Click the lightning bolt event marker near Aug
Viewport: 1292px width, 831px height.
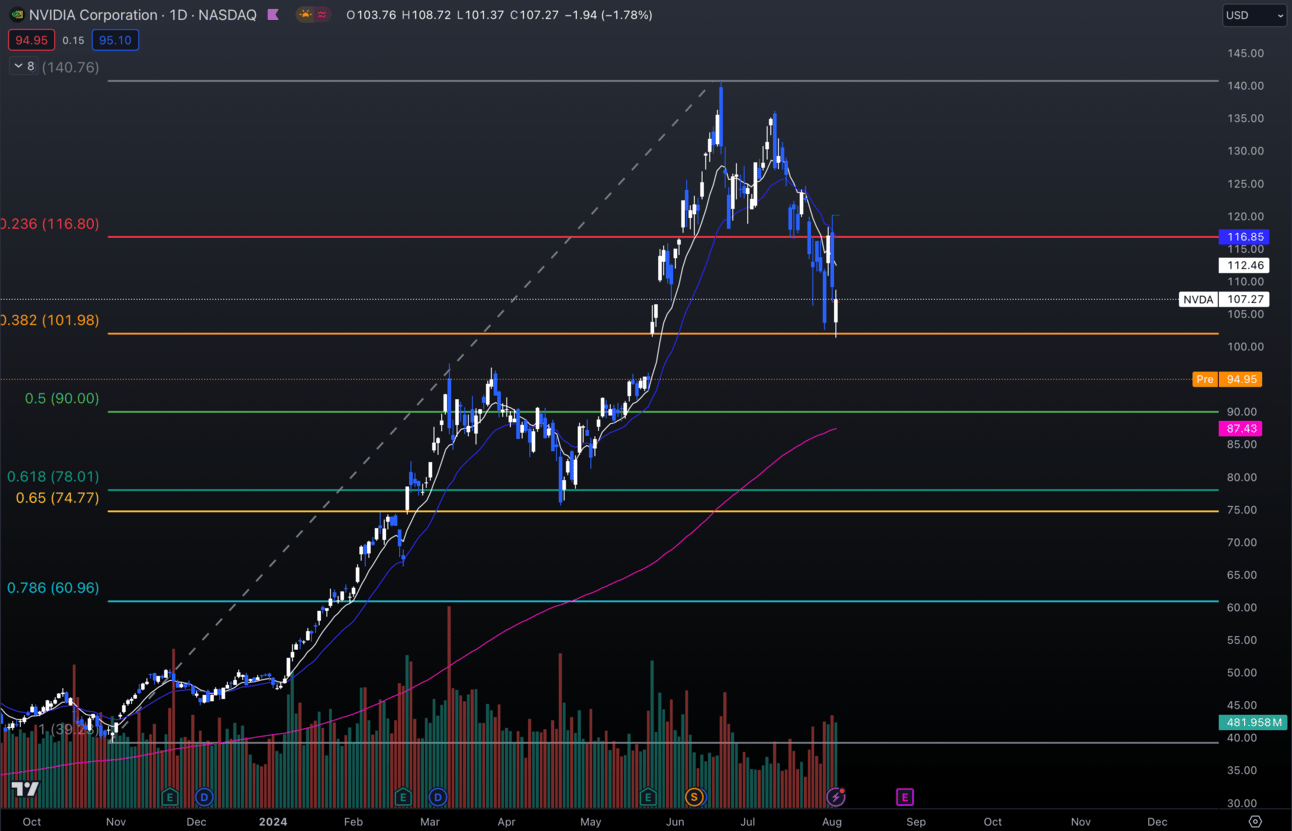point(836,797)
